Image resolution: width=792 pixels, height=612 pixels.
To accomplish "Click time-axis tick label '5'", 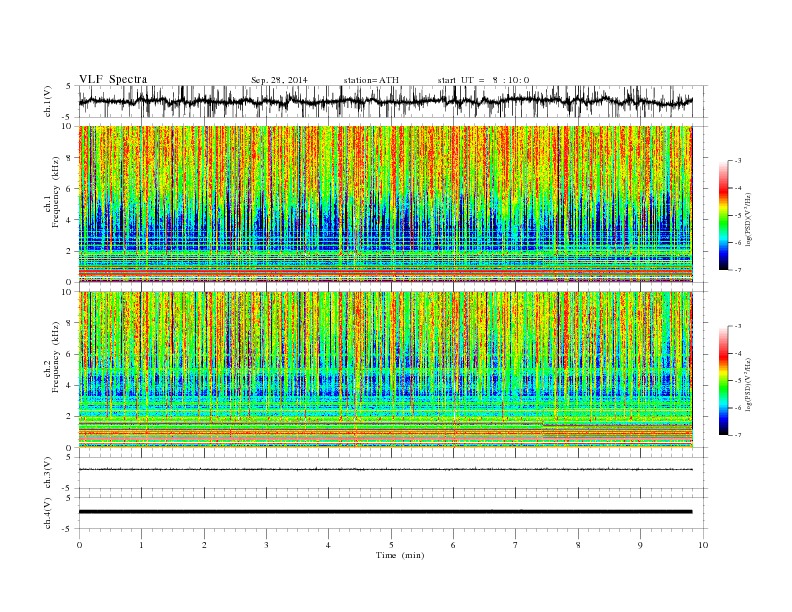I will 391,545.
